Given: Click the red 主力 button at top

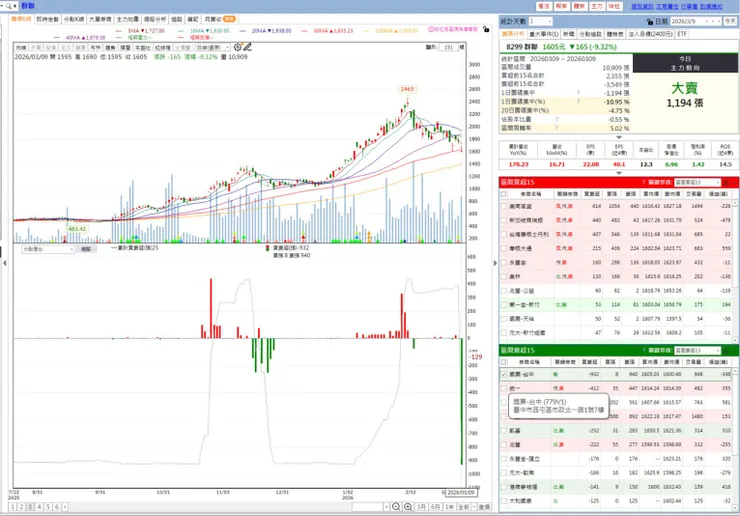Looking at the screenshot, I should (x=597, y=6).
